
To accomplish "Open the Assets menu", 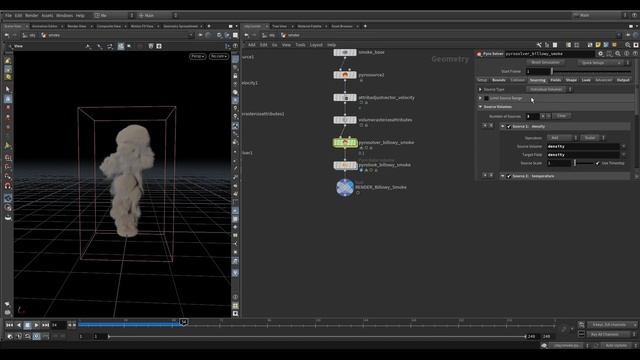I will click(x=47, y=16).
